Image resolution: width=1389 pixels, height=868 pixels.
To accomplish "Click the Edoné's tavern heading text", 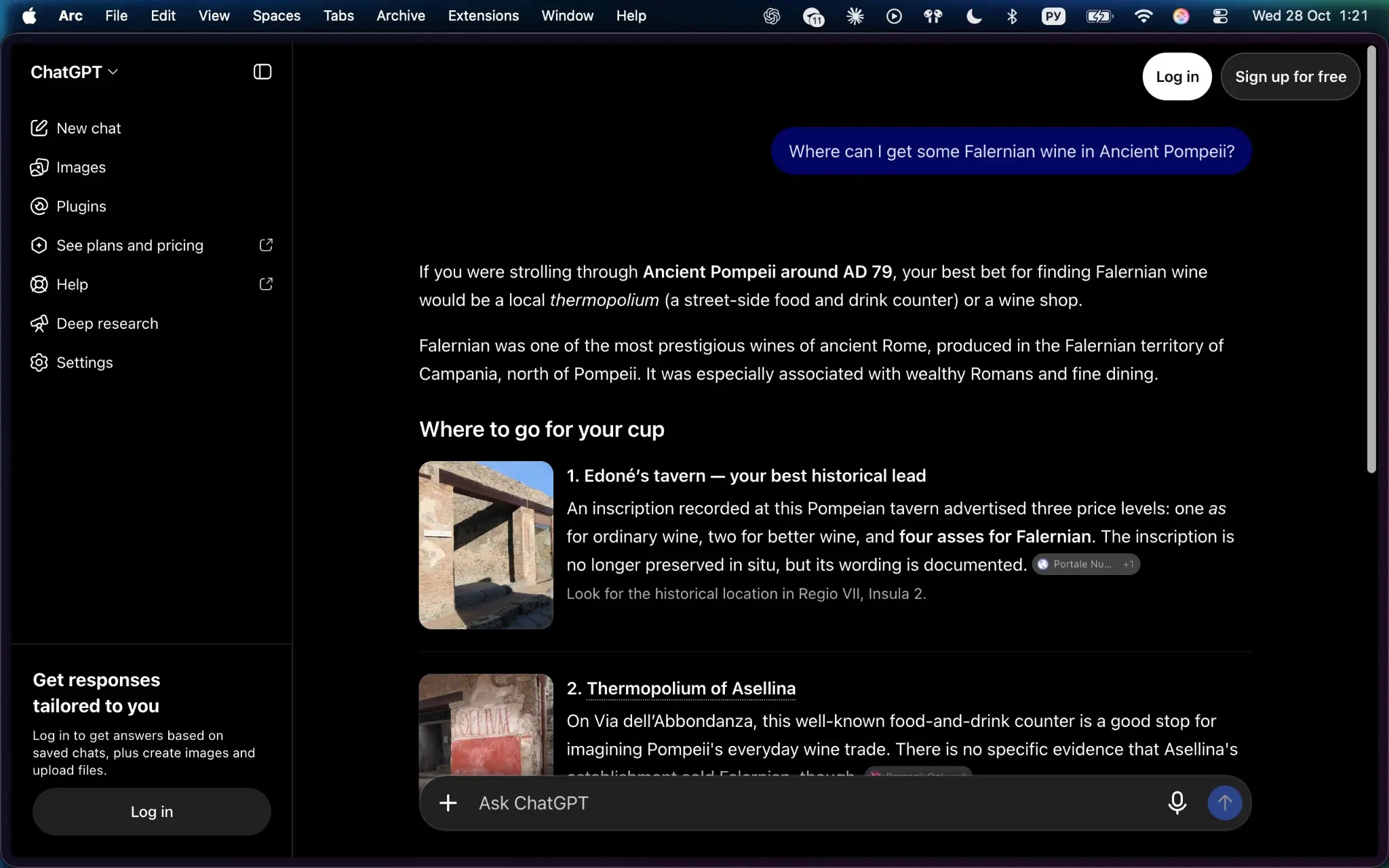I will tap(746, 476).
